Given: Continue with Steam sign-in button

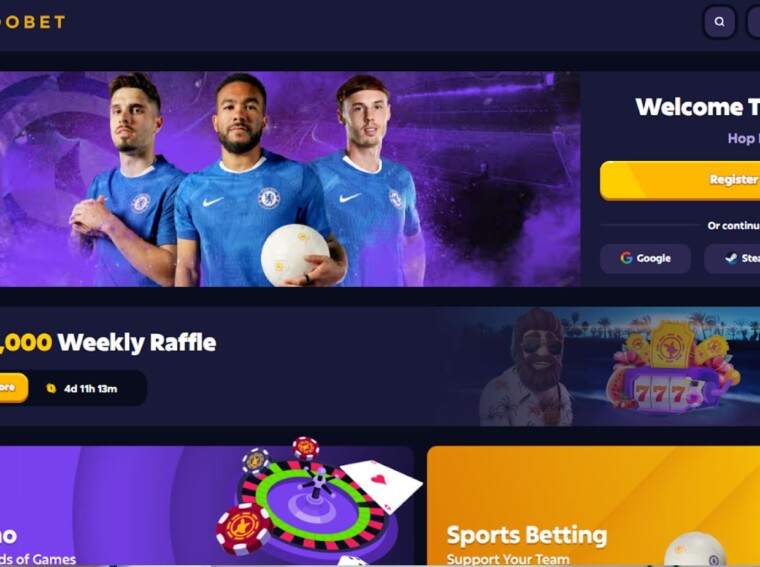Looking at the screenshot, I should [732, 258].
